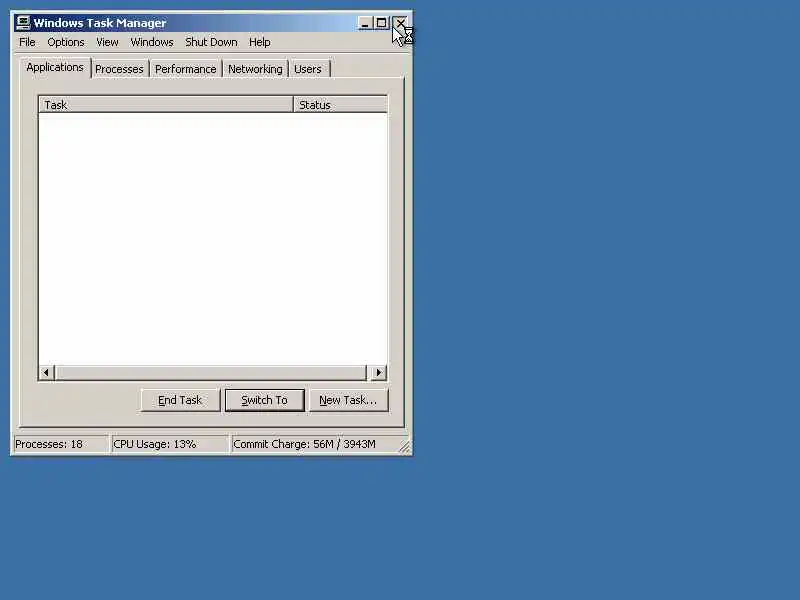Close the Windows Task Manager window
This screenshot has height=600, width=800.
point(401,23)
